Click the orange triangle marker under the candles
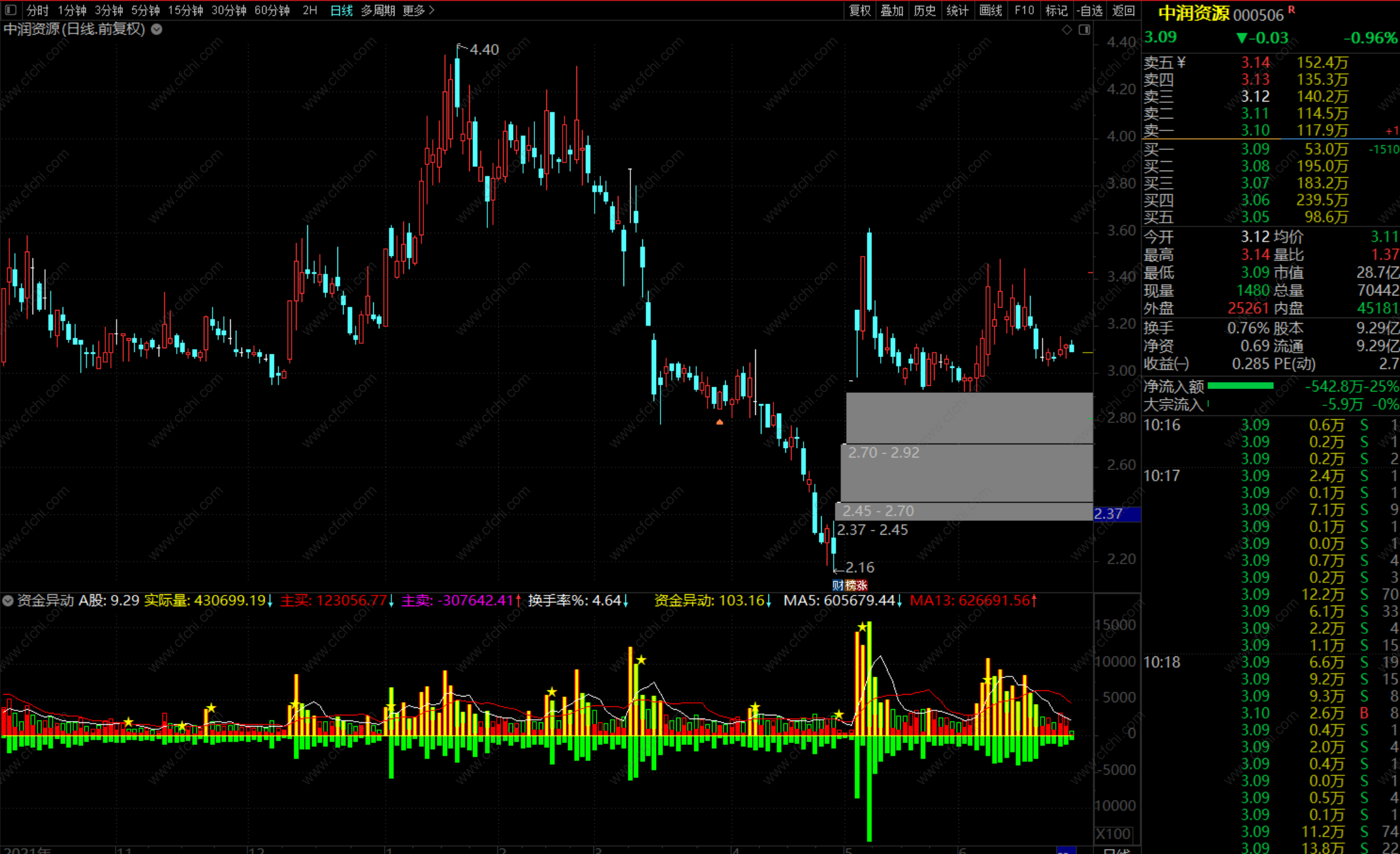The image size is (1400, 854). pyautogui.click(x=719, y=422)
